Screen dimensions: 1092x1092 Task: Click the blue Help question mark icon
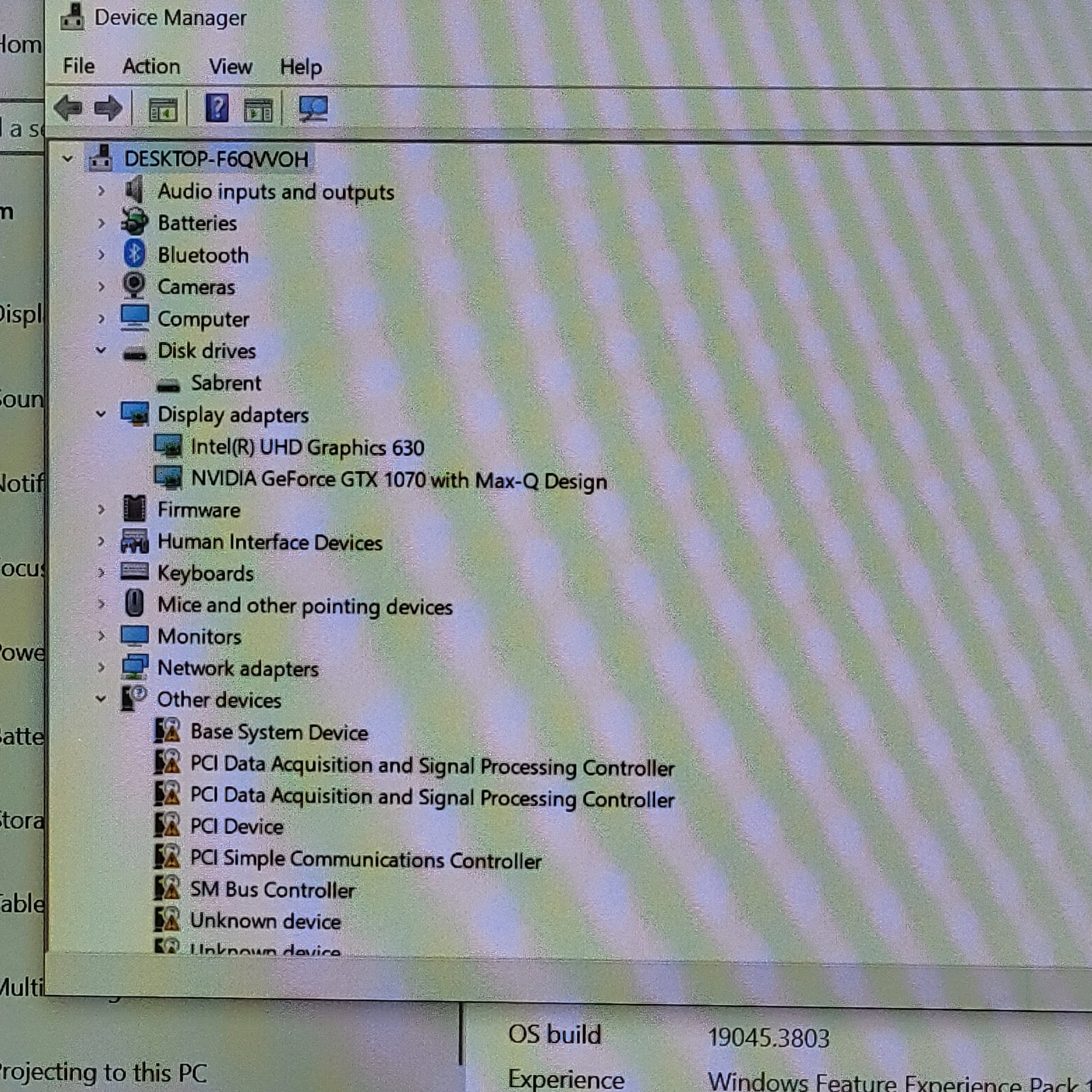[217, 107]
